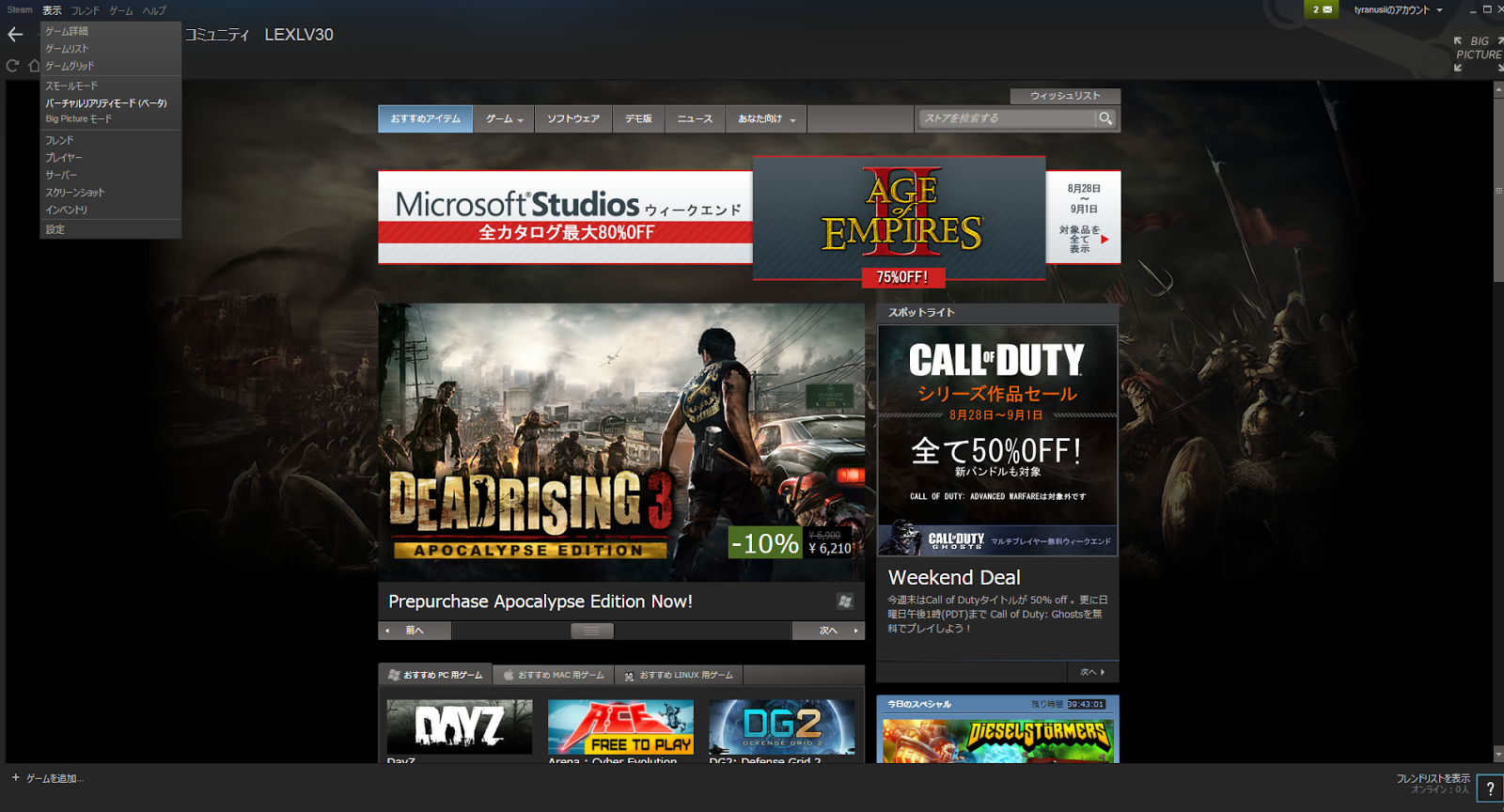
Task: Click 前へ under the Dead Rising banner
Action: 415,631
